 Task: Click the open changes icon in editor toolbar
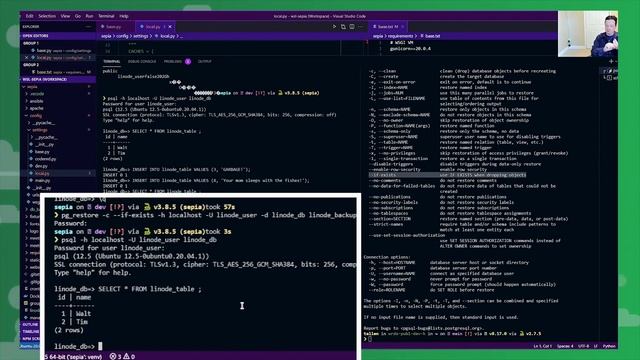click(343, 27)
